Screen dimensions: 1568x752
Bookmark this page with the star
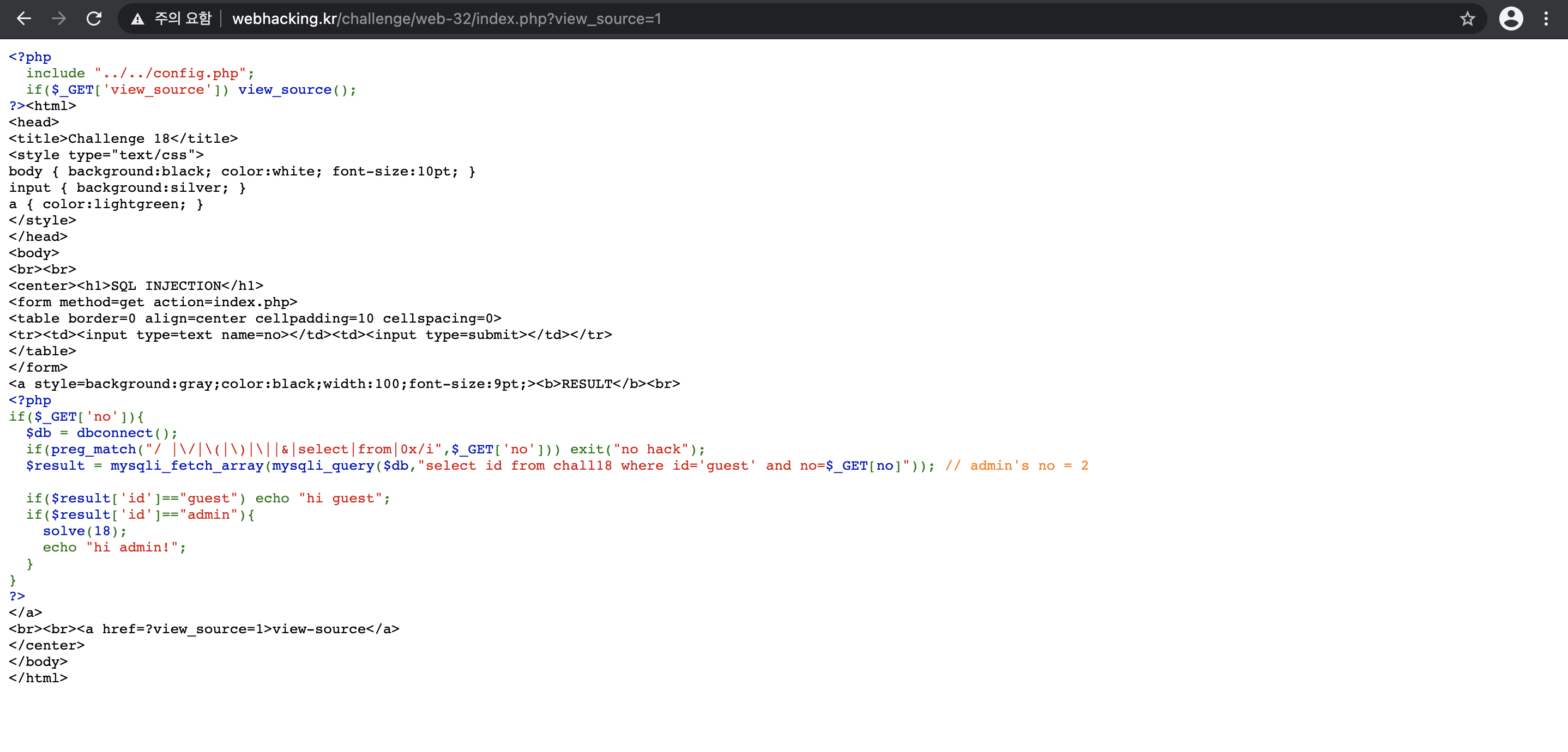(1467, 19)
